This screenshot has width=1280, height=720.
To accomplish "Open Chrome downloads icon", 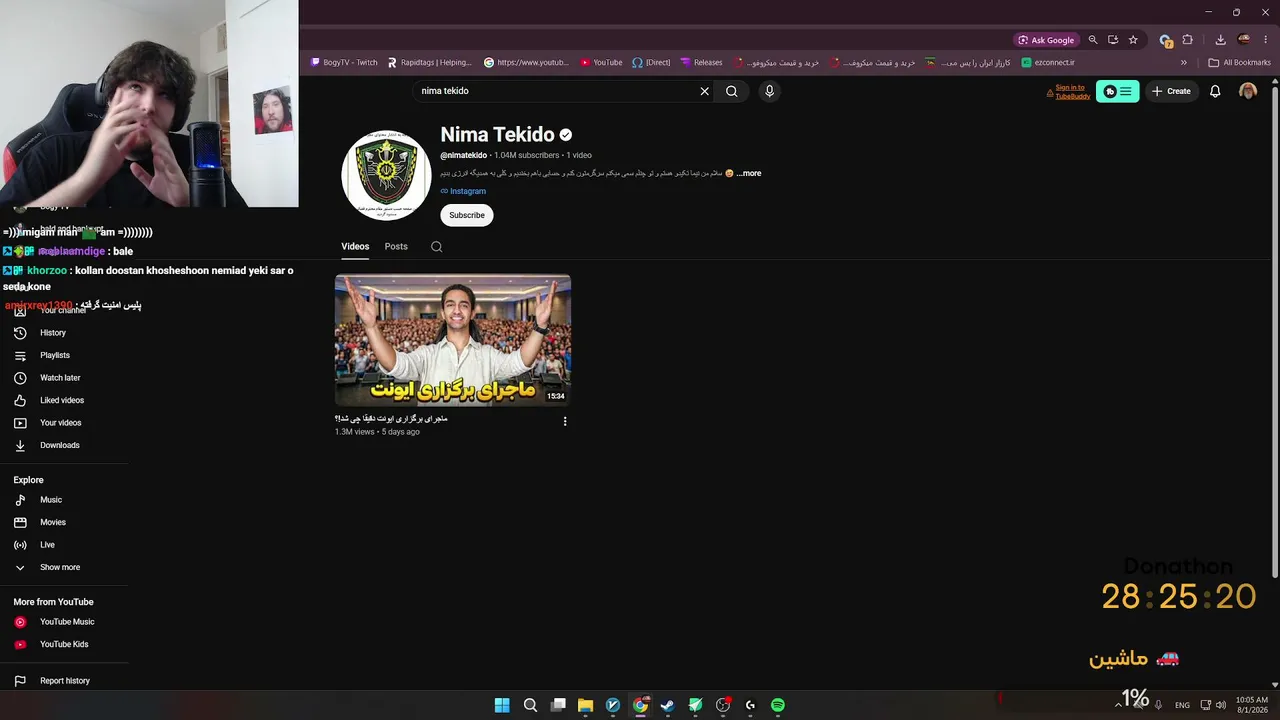I will click(1220, 40).
